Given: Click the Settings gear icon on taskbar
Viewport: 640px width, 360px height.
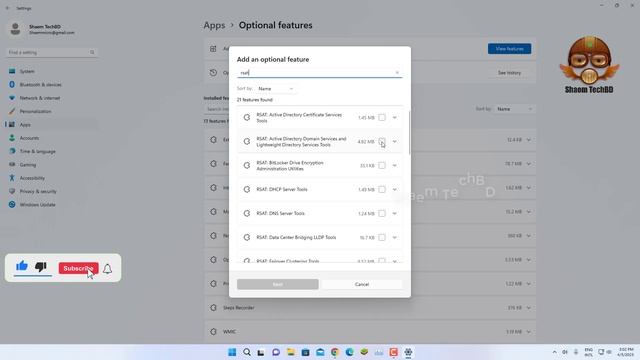Looking at the screenshot, I should (x=408, y=352).
